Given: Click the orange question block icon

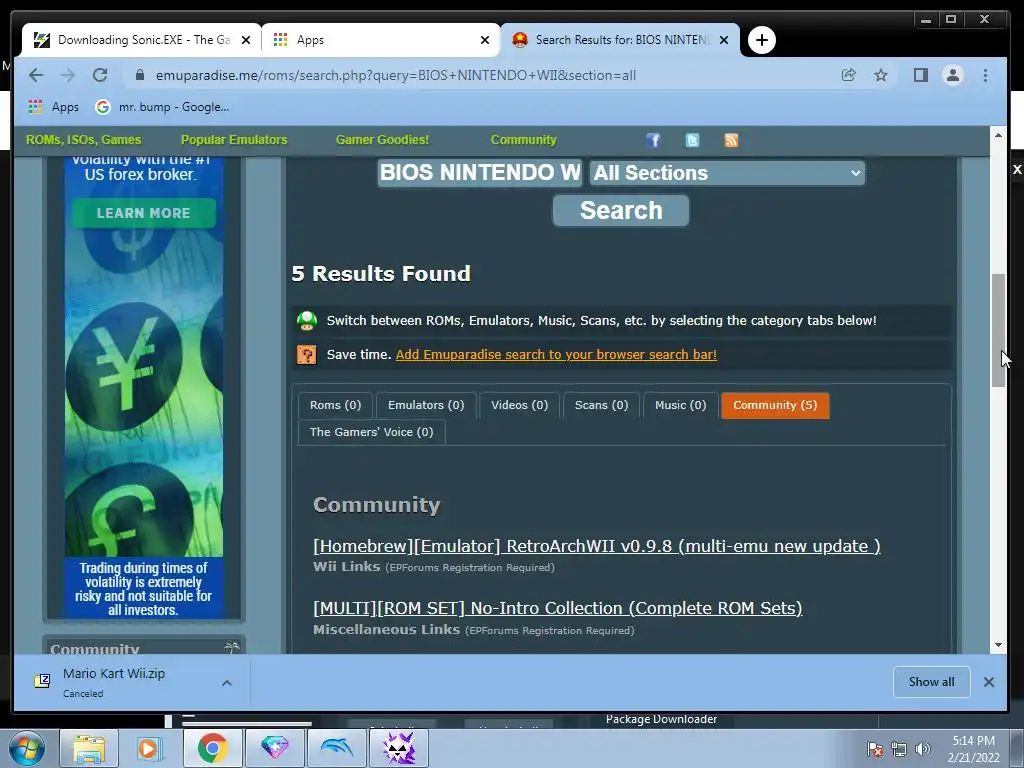Looking at the screenshot, I should [306, 355].
